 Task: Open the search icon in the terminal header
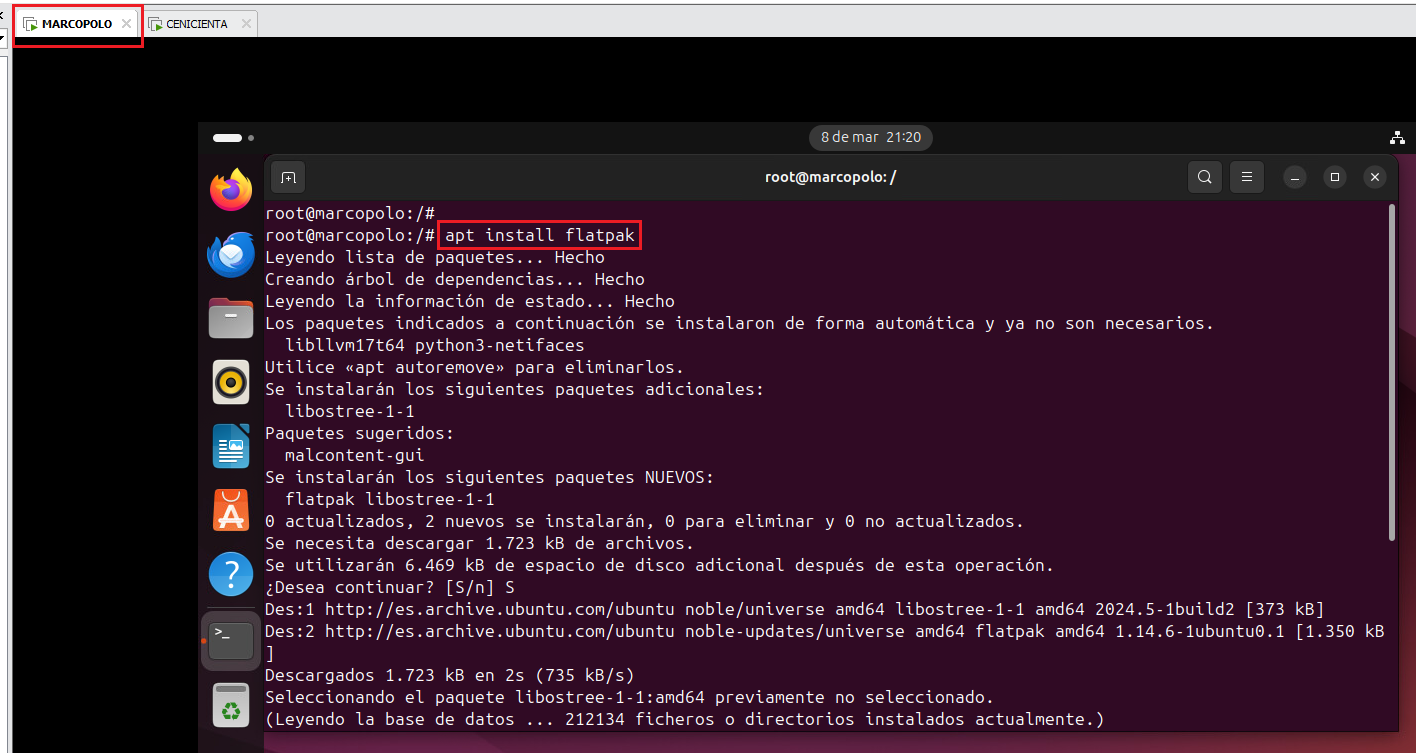[1204, 176]
